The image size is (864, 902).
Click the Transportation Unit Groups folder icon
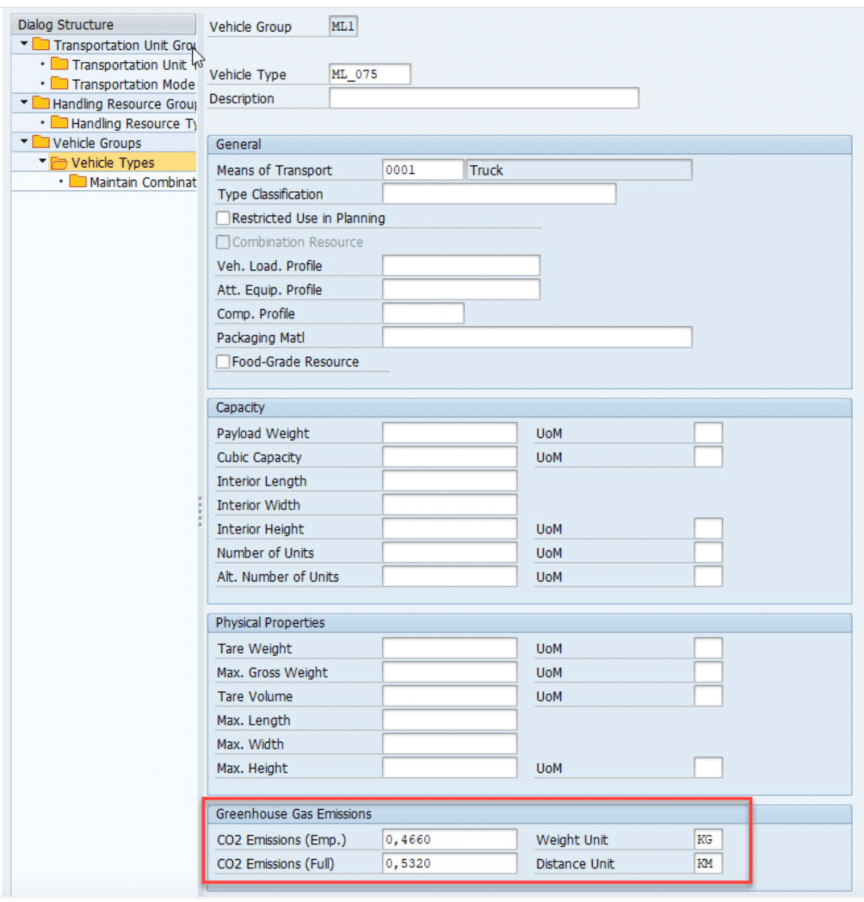[x=41, y=45]
